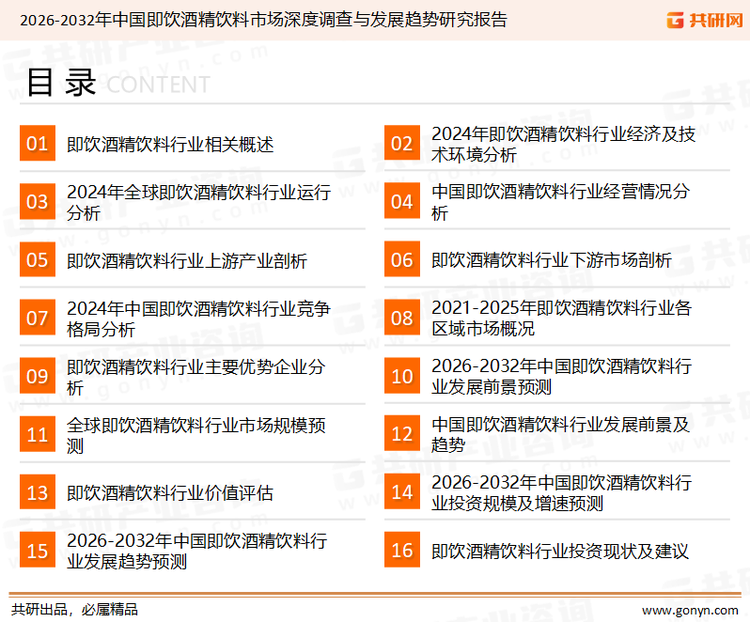Image resolution: width=750 pixels, height=622 pixels.
Task: Click the orange 10 chapter badge
Action: [402, 376]
